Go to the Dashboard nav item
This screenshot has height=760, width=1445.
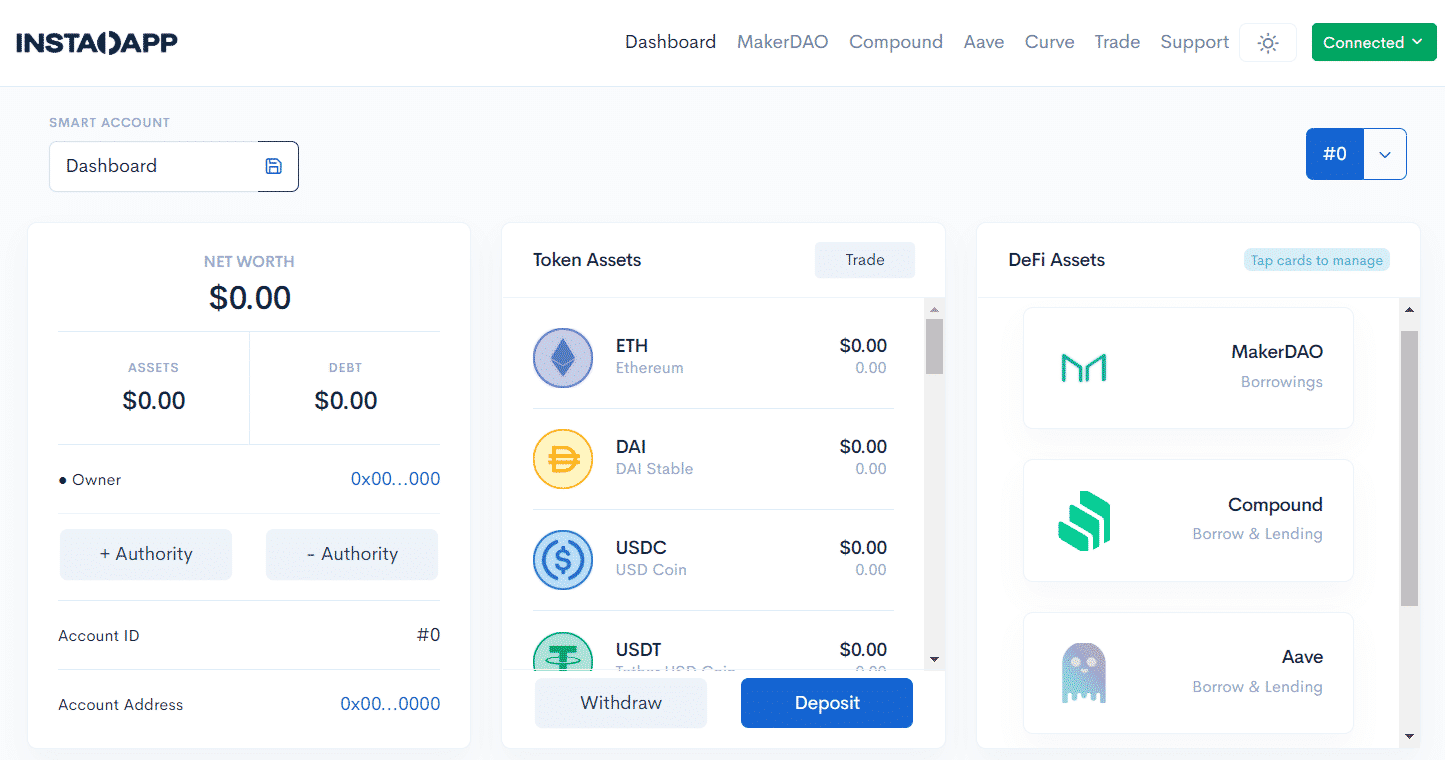pyautogui.click(x=671, y=42)
